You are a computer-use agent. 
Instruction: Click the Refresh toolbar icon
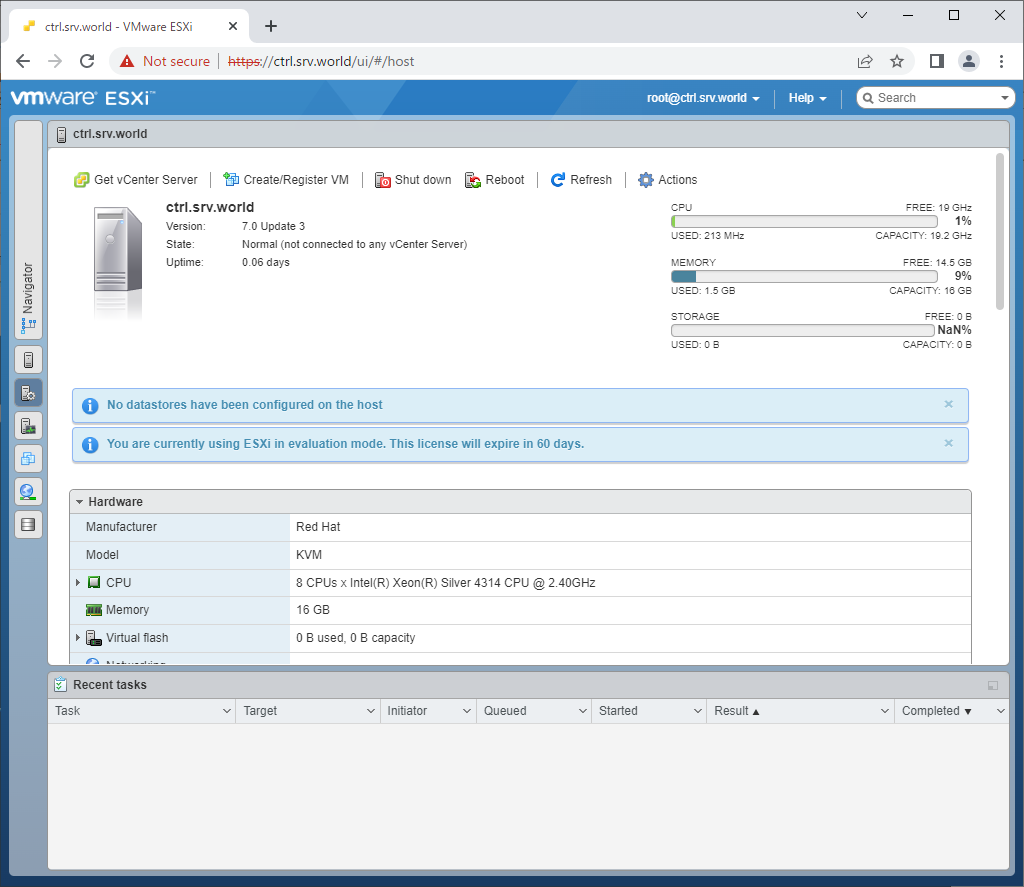[581, 180]
